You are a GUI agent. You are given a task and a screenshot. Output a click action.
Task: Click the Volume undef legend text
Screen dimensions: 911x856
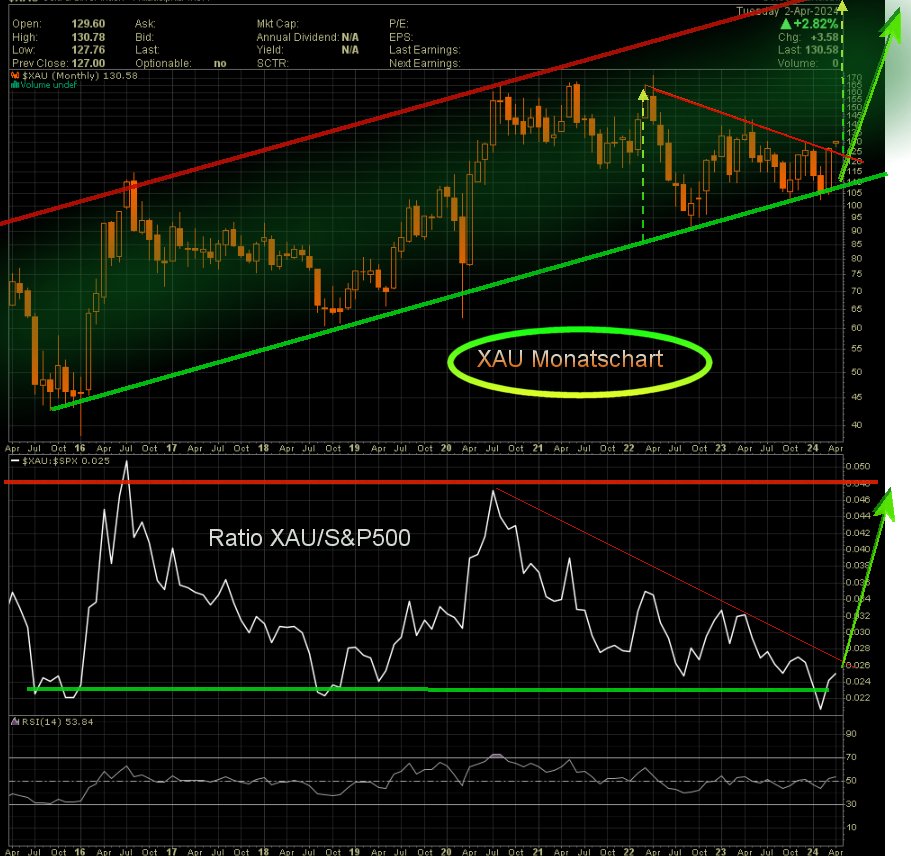click(x=48, y=85)
